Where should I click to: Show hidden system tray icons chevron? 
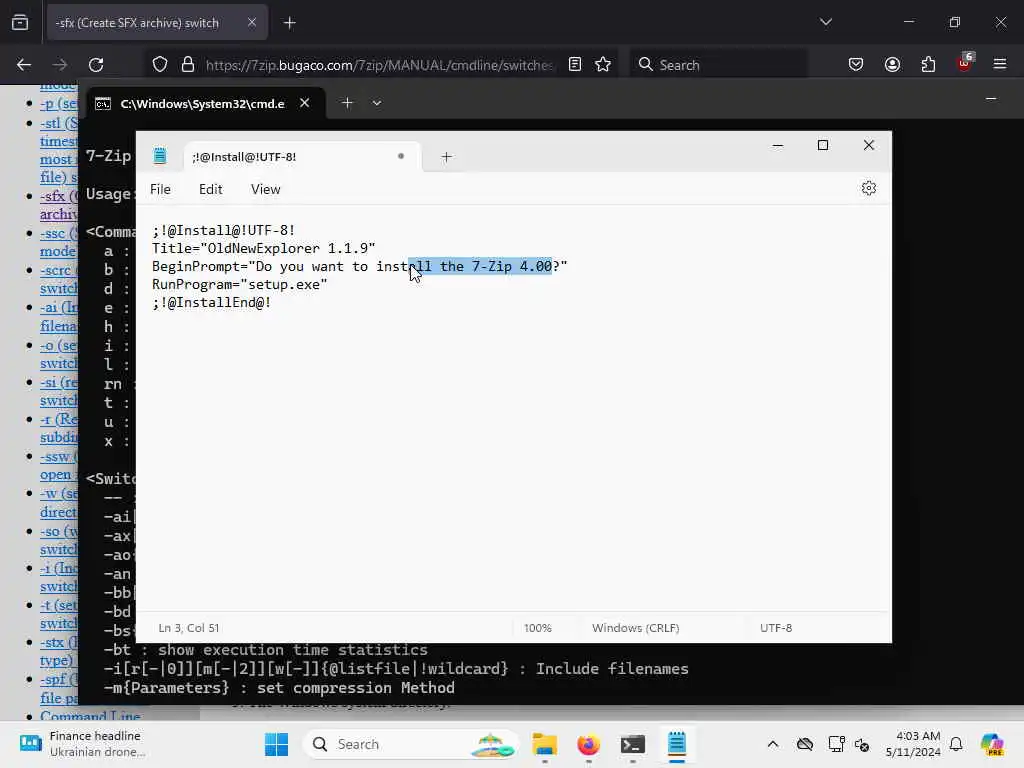773,744
